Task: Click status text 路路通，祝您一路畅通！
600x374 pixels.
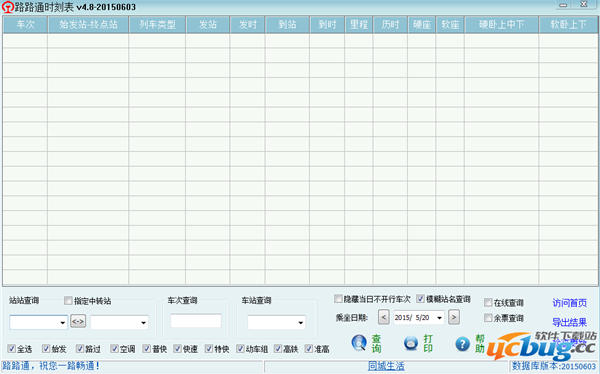Action: pos(51,366)
